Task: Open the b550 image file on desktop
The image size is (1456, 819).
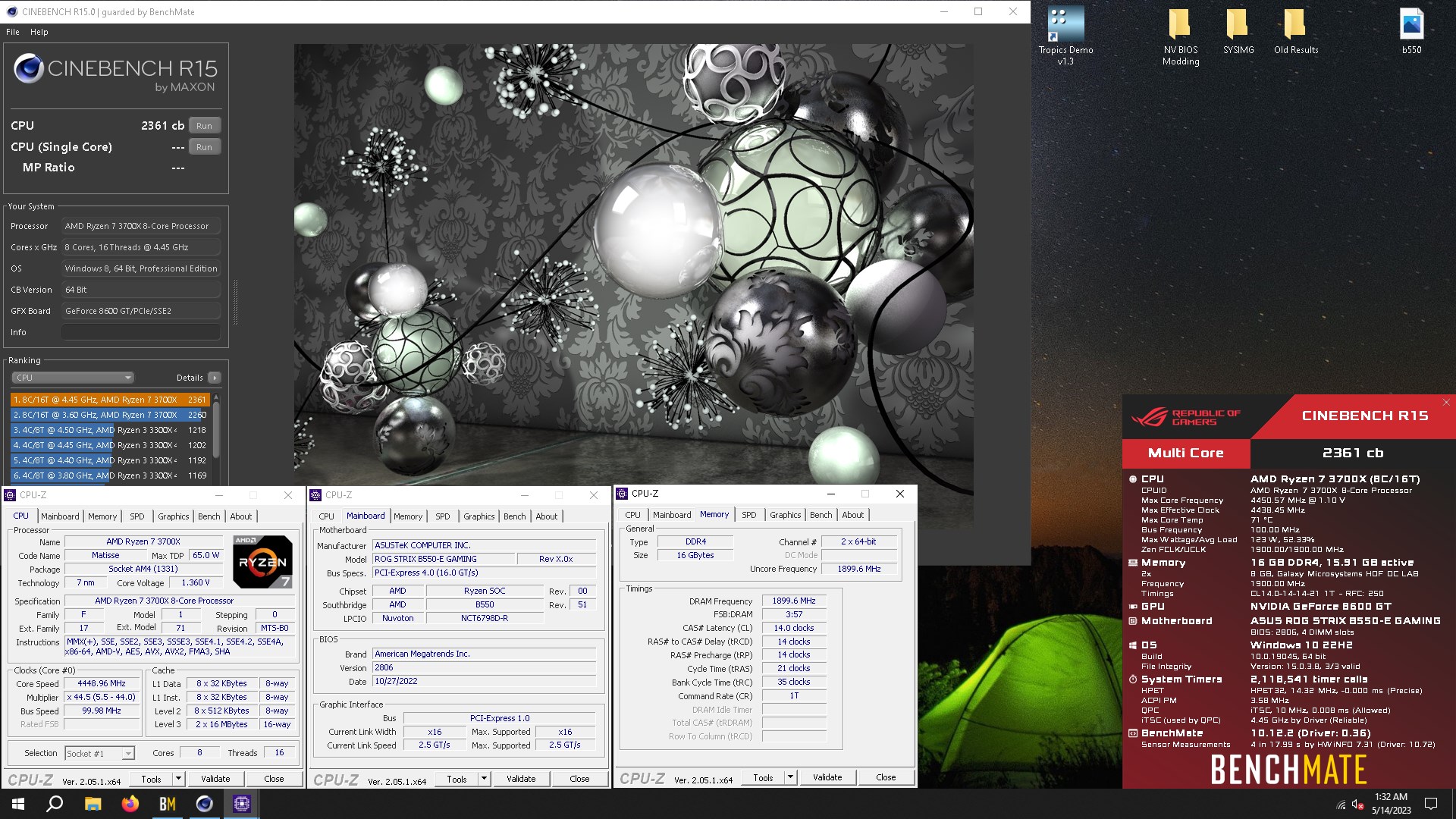Action: (1411, 30)
